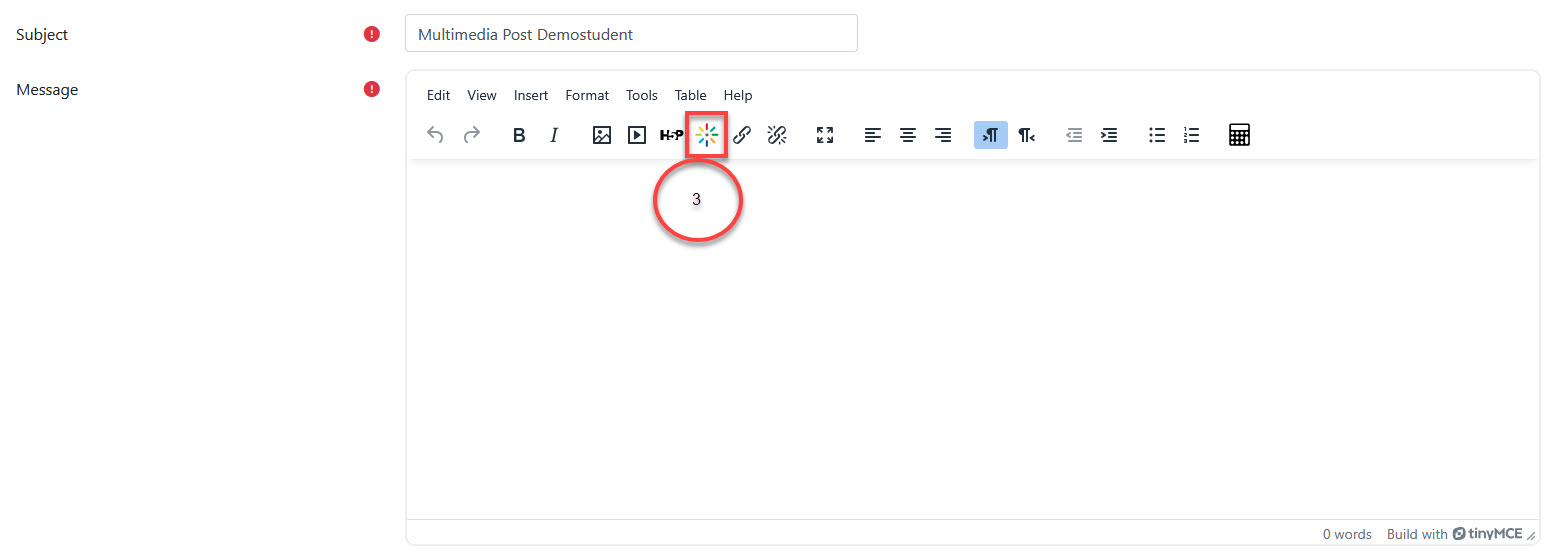The image size is (1559, 554).
Task: Open the multimedia insert icon
Action: (x=637, y=135)
